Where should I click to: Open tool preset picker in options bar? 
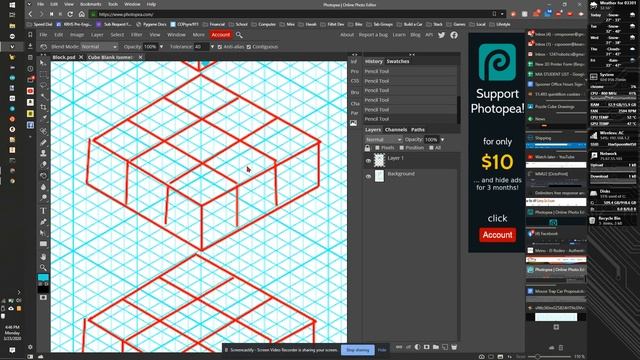[44, 47]
